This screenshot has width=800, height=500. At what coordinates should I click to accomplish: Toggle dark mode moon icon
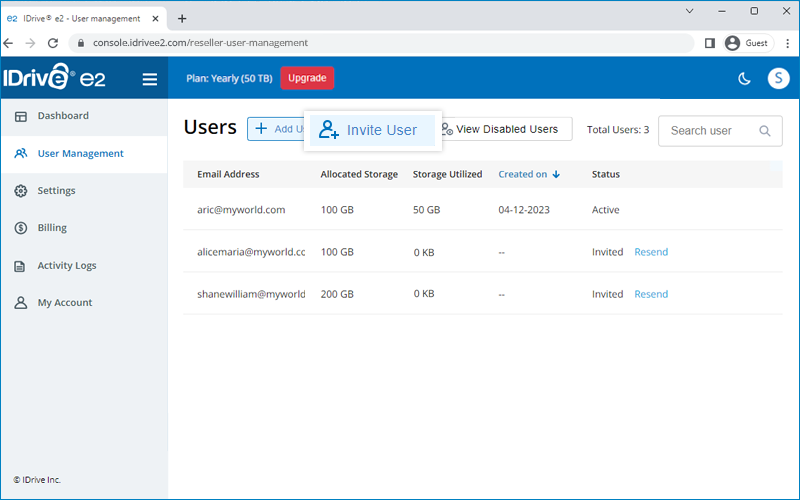[744, 79]
